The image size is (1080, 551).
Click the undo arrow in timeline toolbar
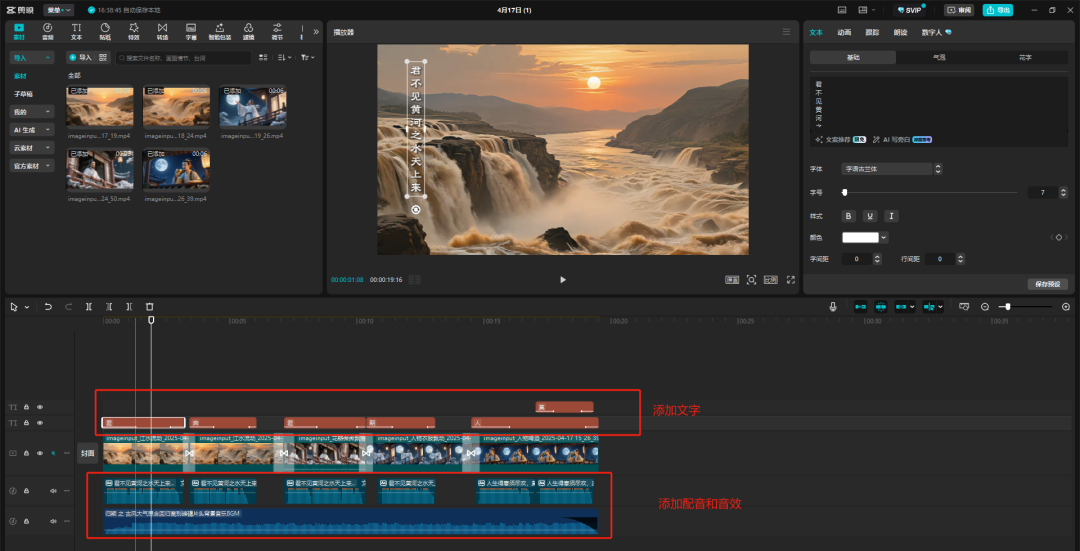coord(48,307)
